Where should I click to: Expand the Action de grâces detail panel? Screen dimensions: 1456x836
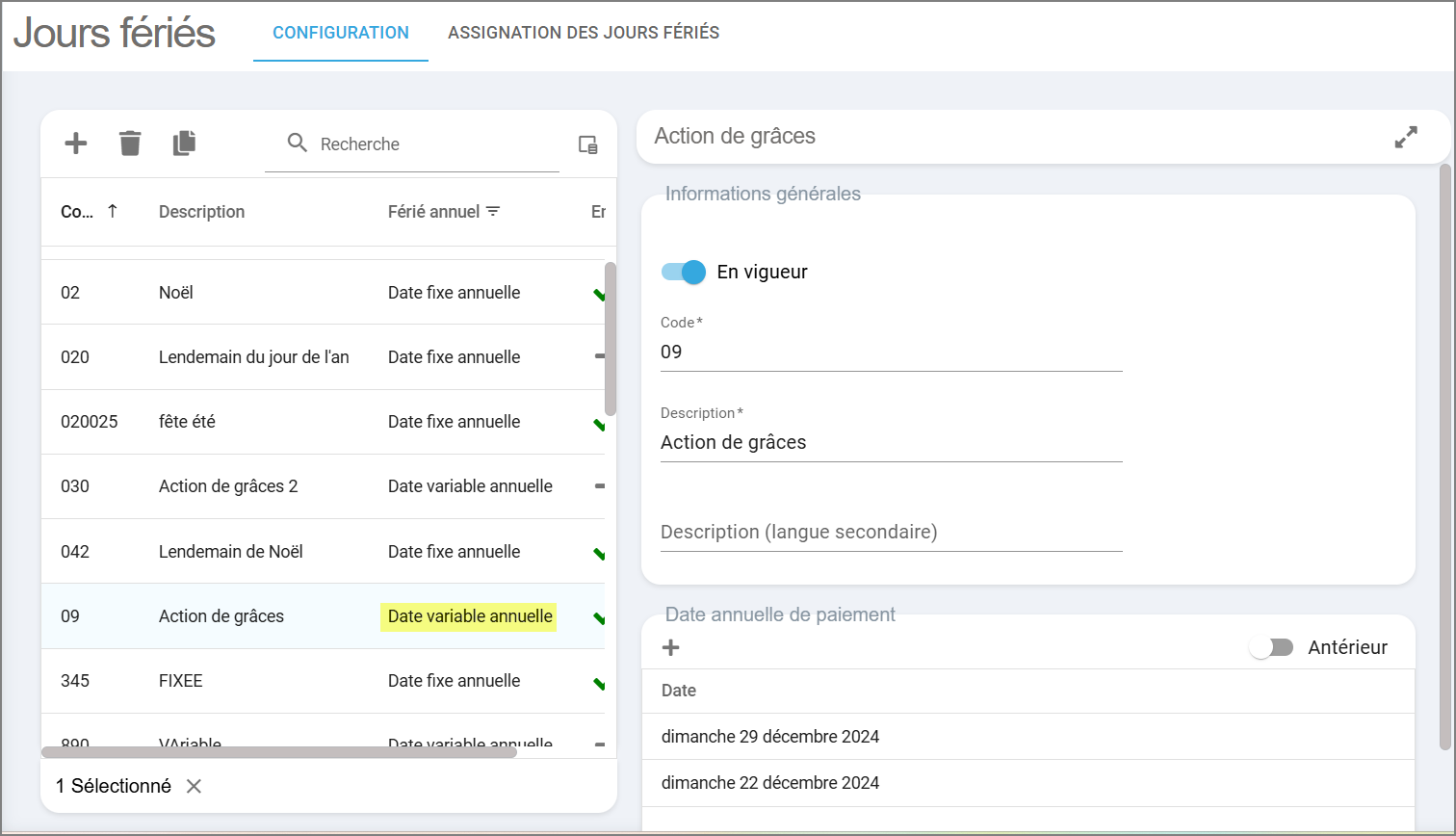coord(1406,137)
